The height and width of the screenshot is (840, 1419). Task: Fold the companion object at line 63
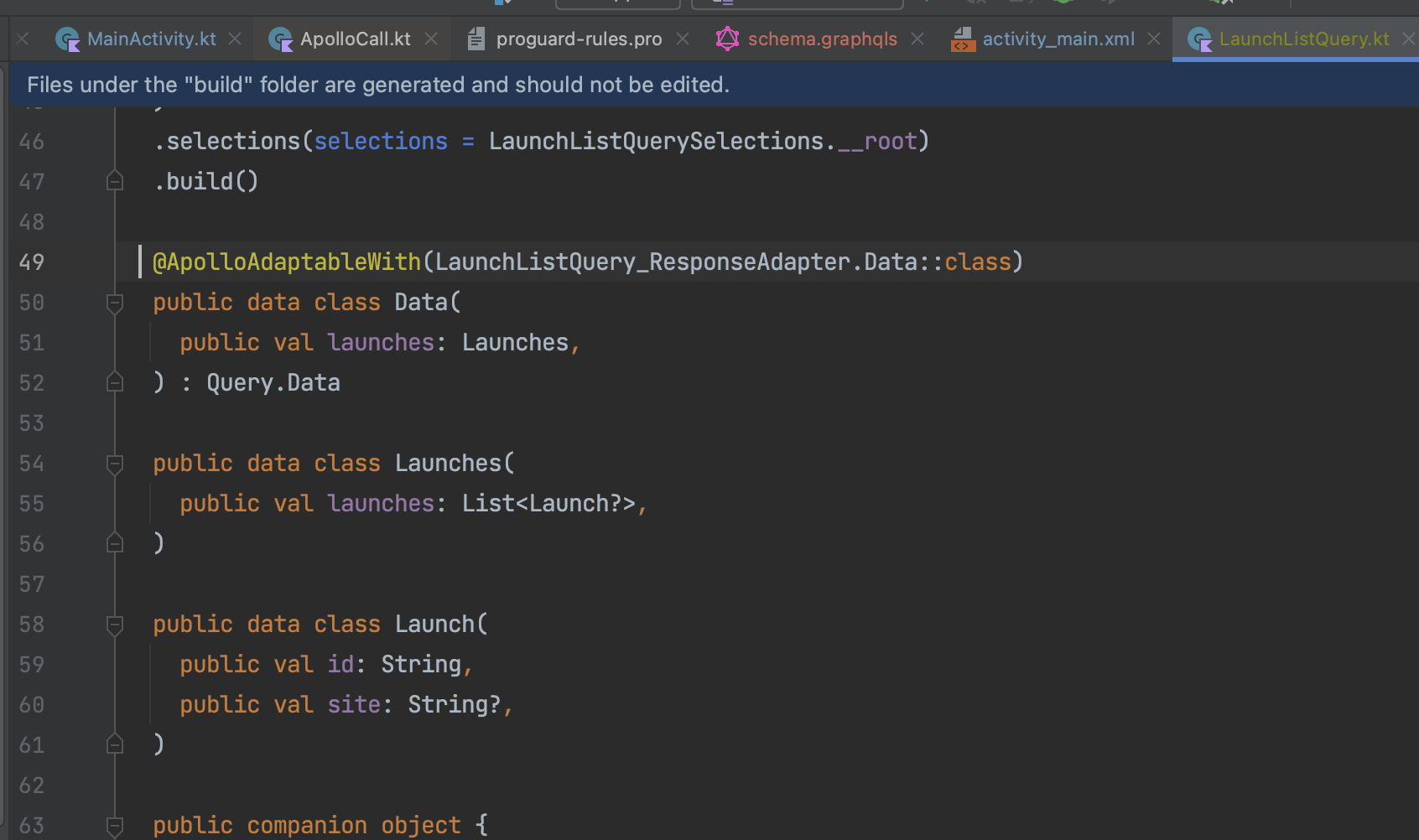click(x=115, y=826)
